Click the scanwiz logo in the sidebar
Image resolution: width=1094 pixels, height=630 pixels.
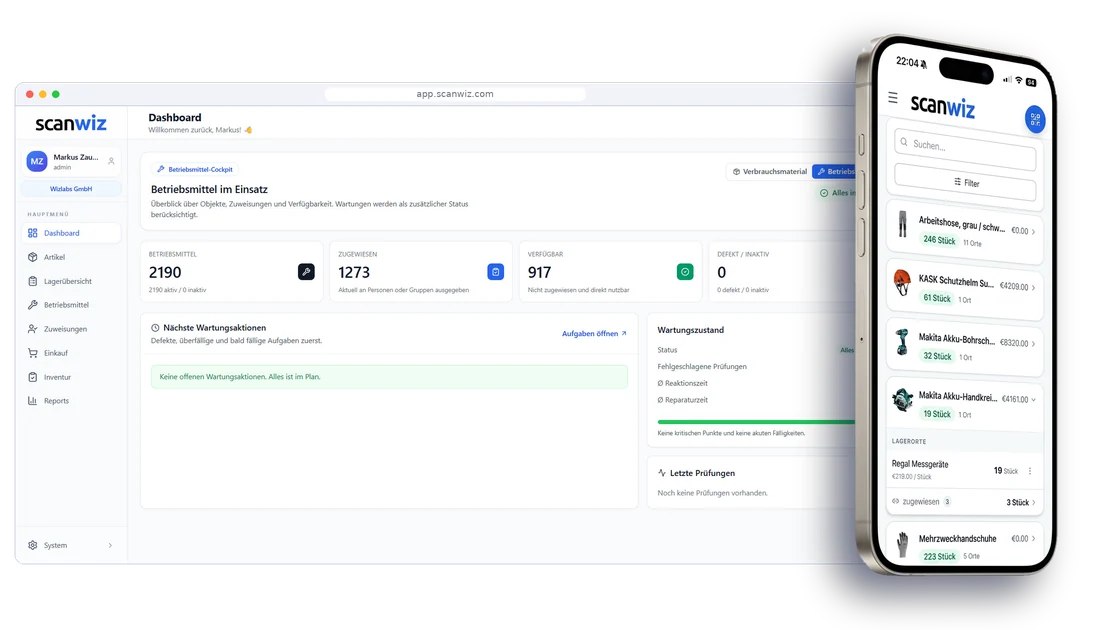click(x=71, y=123)
